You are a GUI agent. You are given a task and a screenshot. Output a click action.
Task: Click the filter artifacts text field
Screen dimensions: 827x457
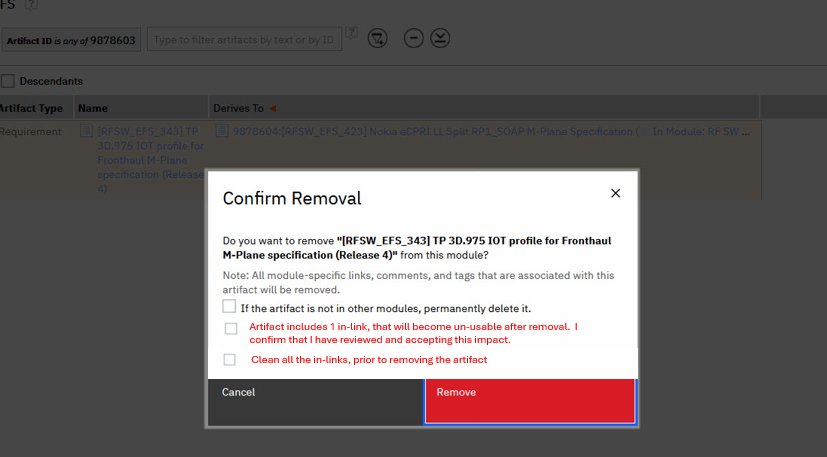click(244, 39)
